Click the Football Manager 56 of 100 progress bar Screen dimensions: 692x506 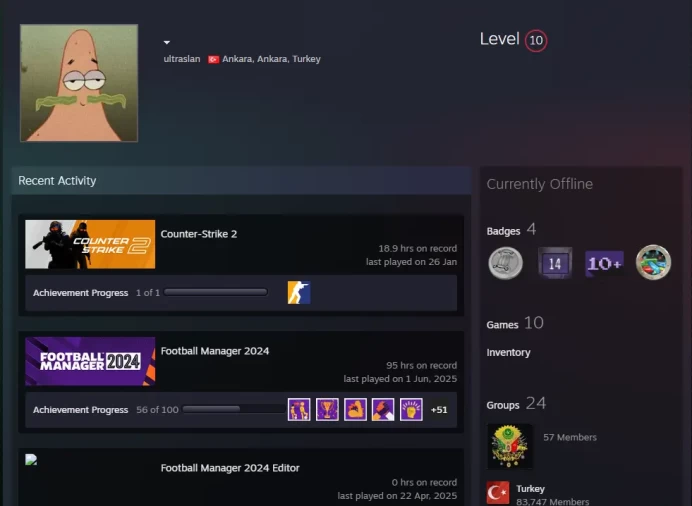click(x=234, y=409)
